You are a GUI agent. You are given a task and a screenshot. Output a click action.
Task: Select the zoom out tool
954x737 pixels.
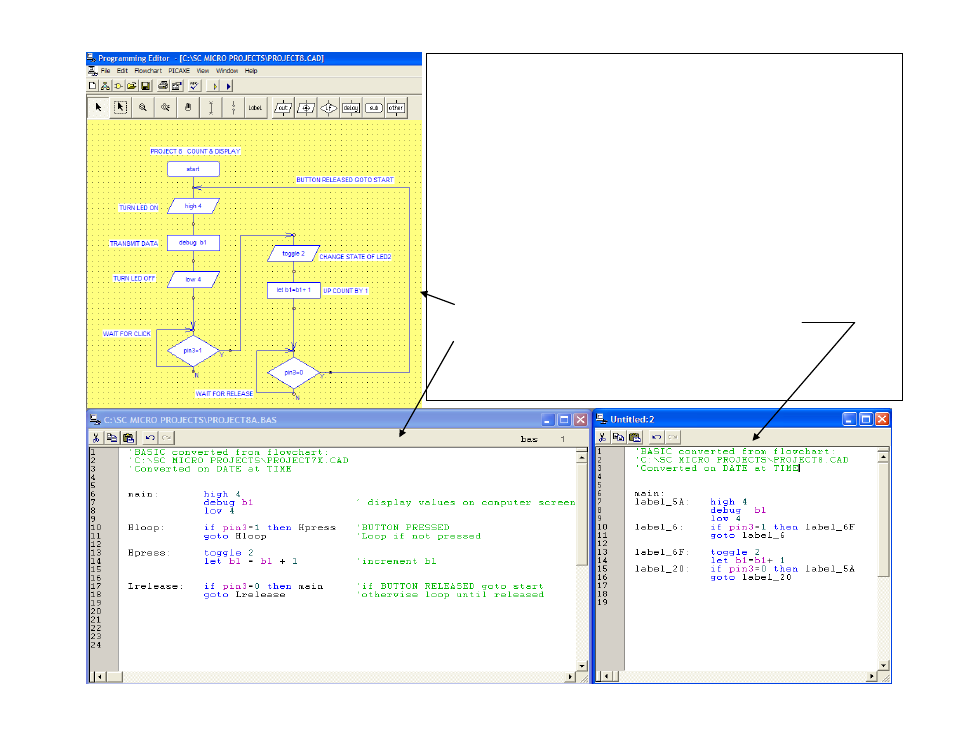click(165, 108)
